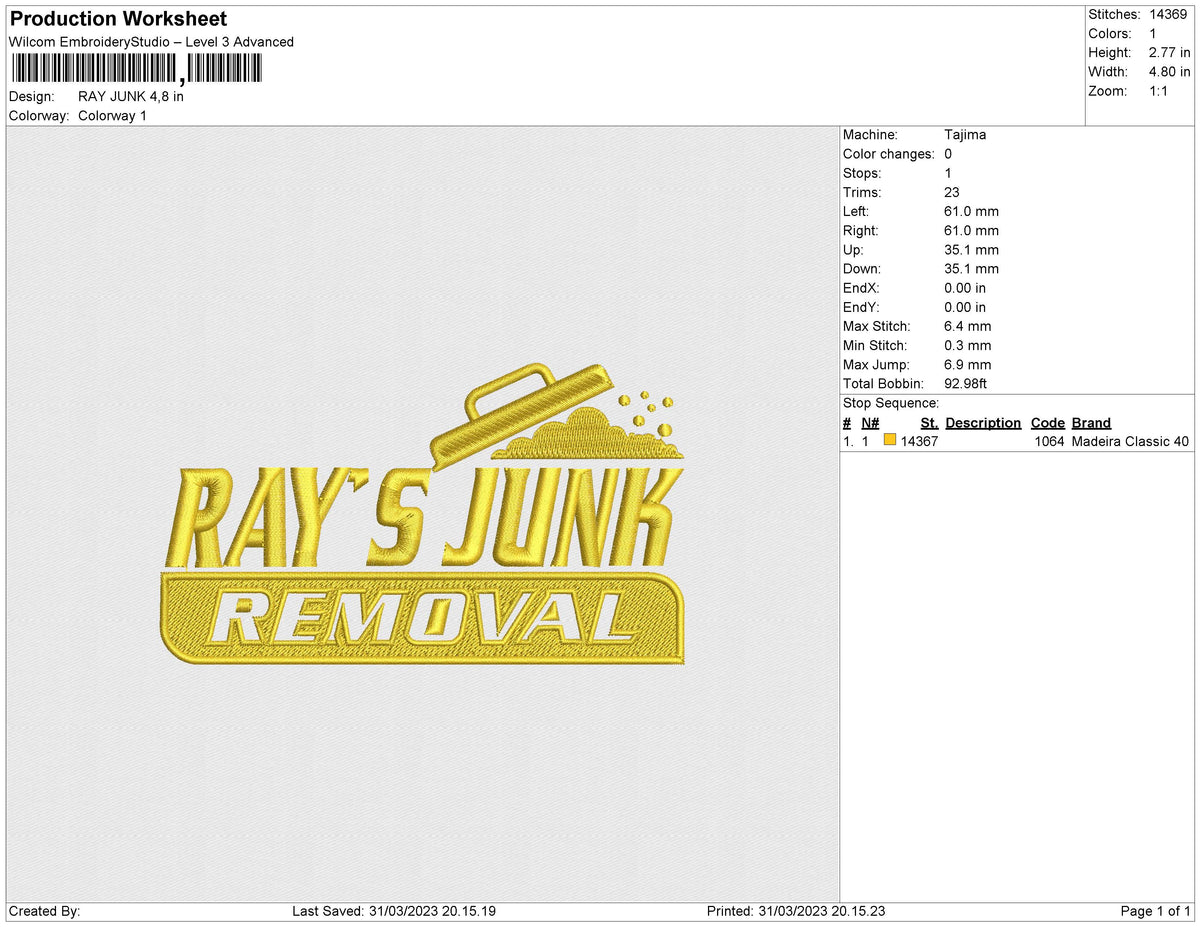Click the Total Bobbin value 92.98ft

pos(967,383)
